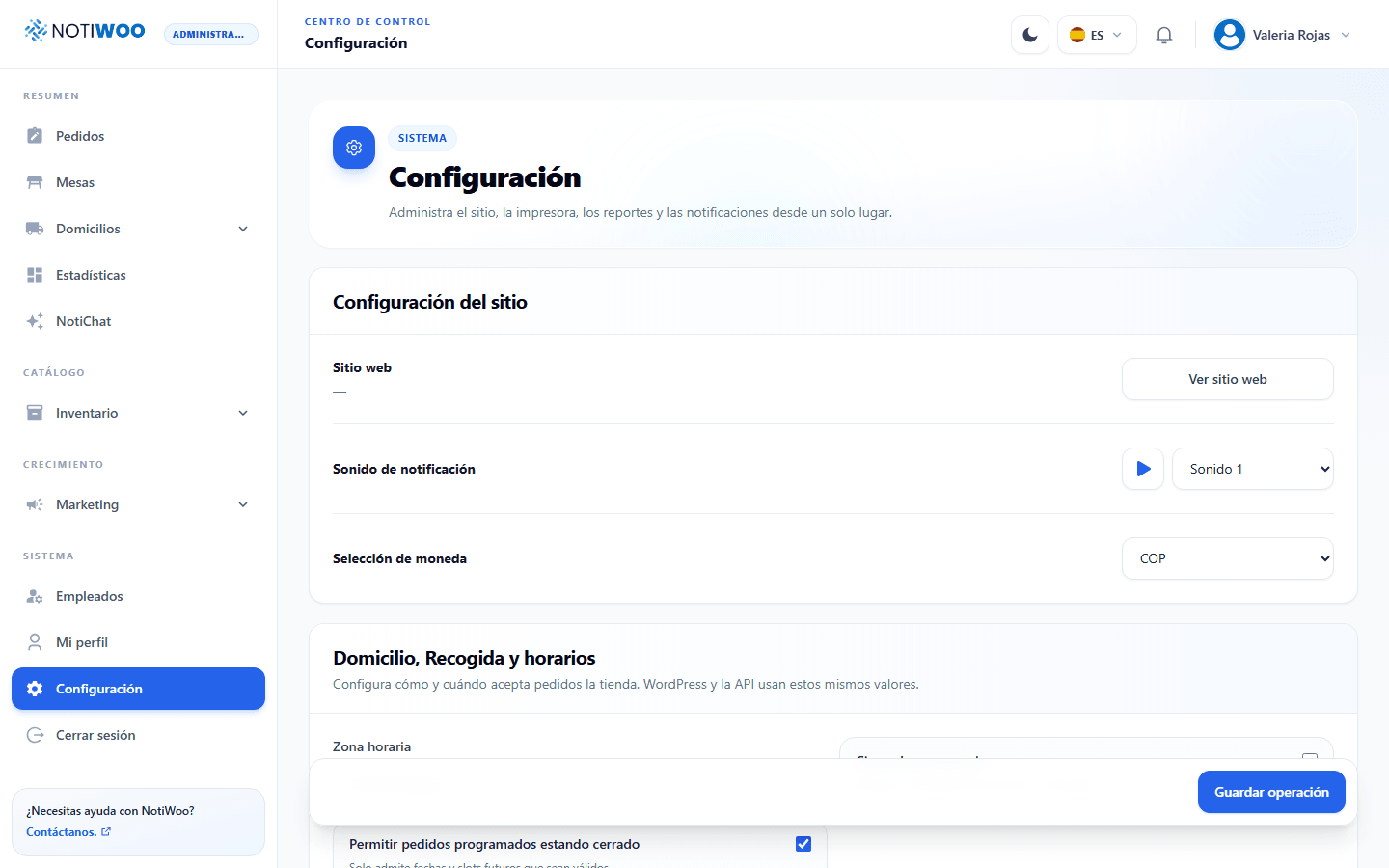1389x868 pixels.
Task: Click the Cerrar sesión logout icon
Action: [x=35, y=735]
